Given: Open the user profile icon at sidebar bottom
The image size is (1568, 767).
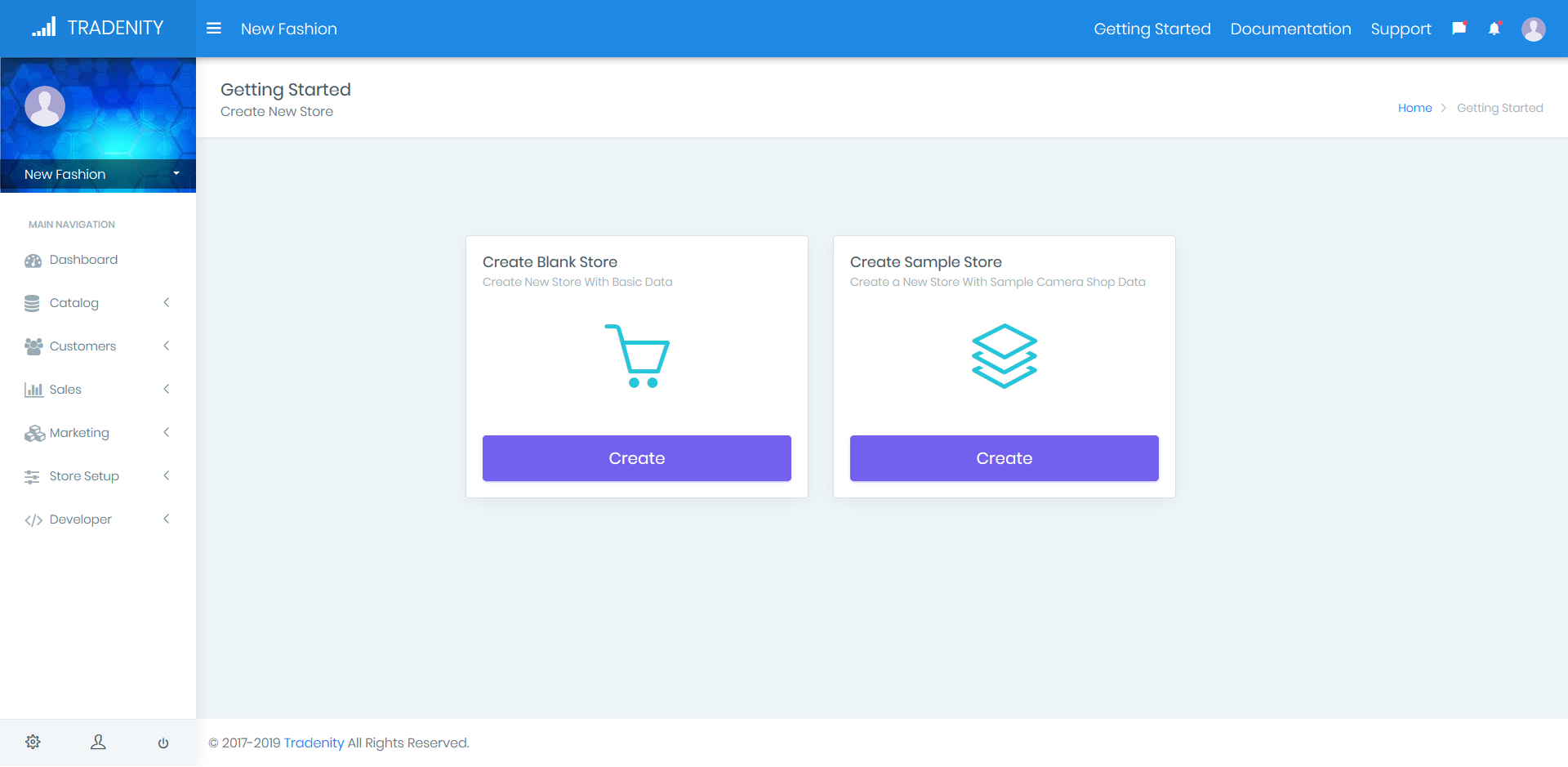Looking at the screenshot, I should [x=98, y=742].
